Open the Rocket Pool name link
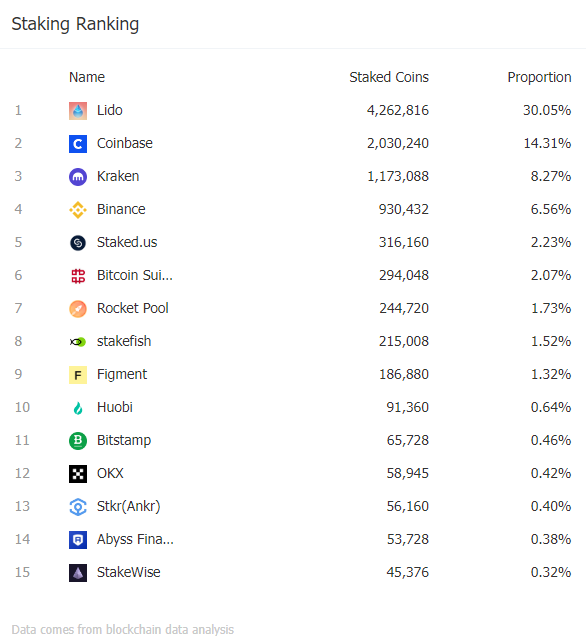The width and height of the screenshot is (586, 642). [133, 308]
